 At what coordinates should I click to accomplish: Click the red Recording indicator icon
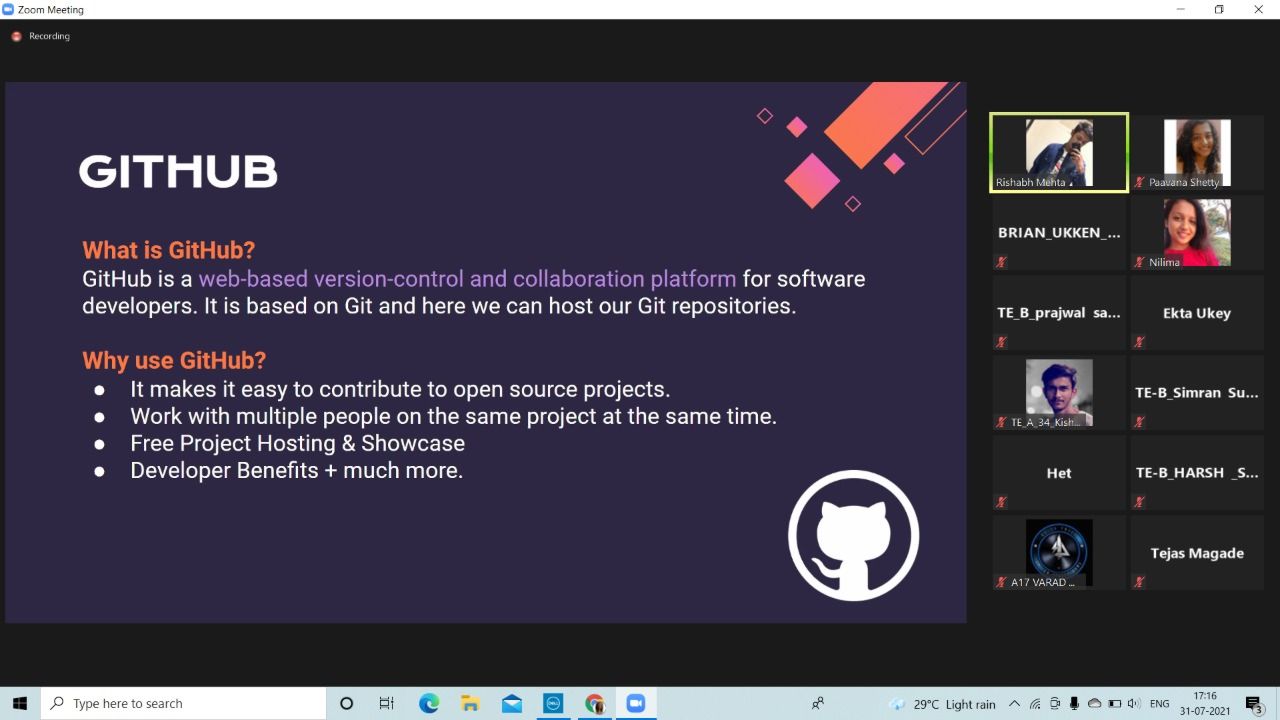click(16, 36)
